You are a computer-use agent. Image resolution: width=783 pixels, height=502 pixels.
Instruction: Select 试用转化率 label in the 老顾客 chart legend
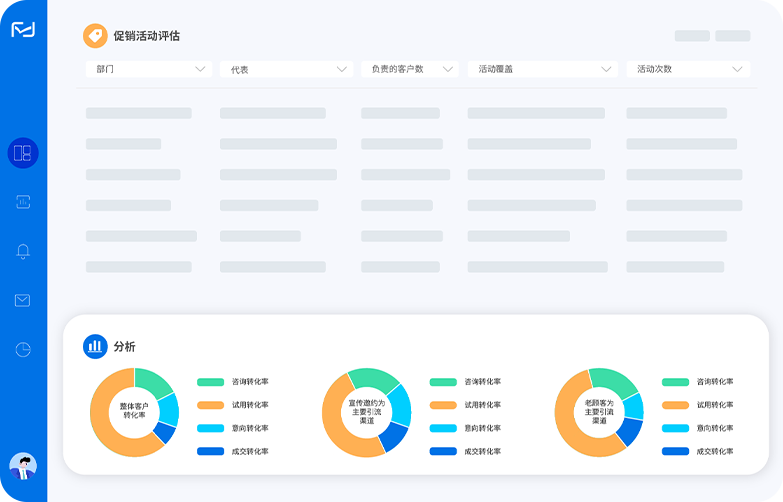point(715,405)
